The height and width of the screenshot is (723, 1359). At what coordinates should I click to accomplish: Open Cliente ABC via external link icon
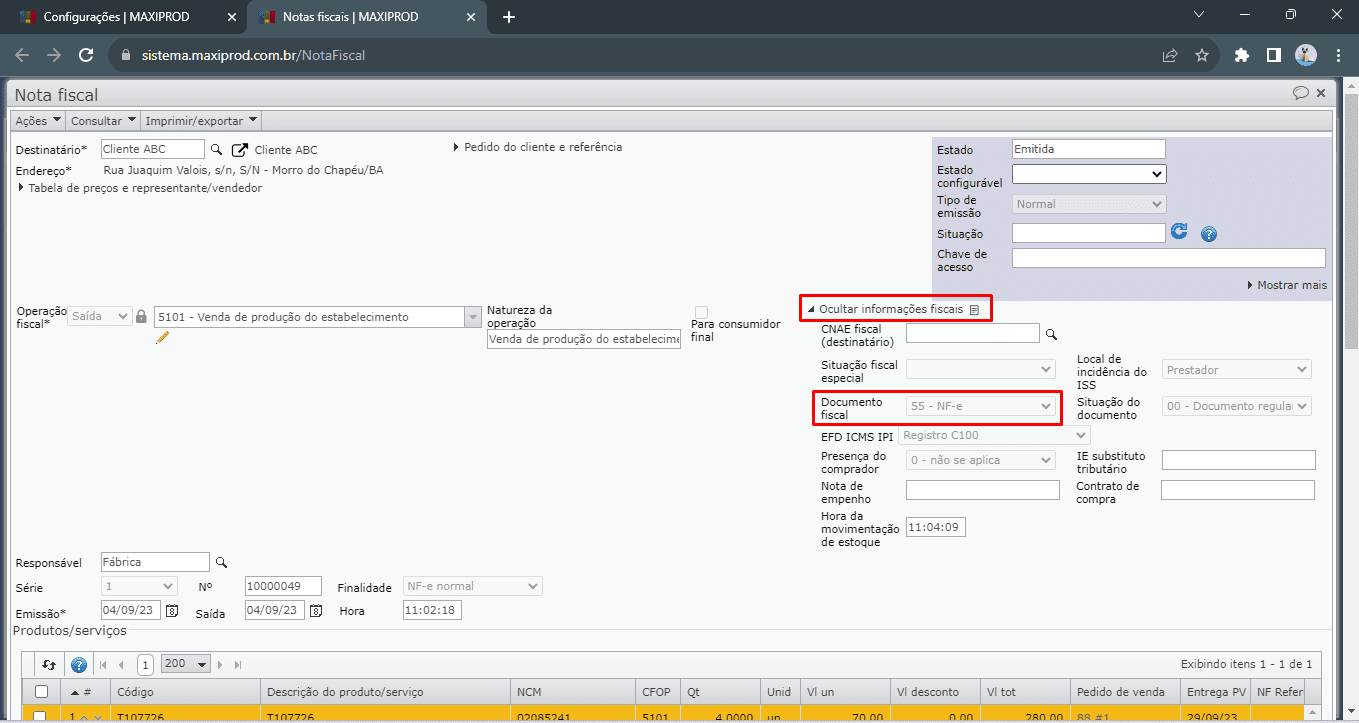[x=240, y=150]
